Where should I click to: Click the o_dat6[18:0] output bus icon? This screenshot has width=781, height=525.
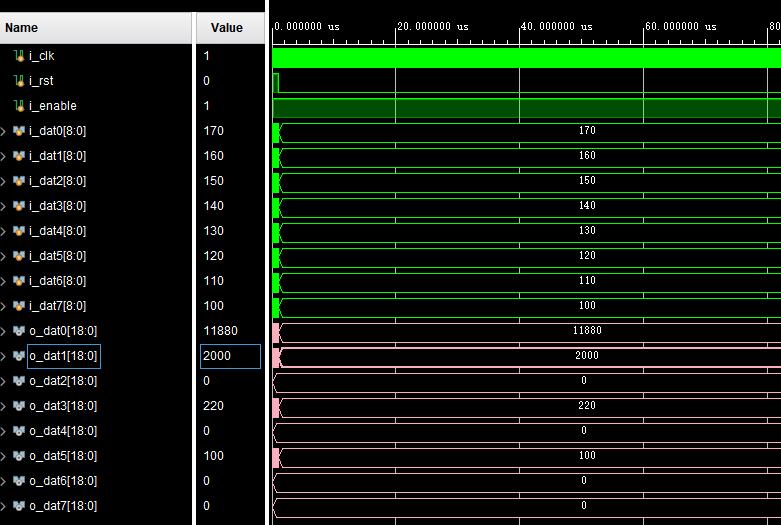pyautogui.click(x=19, y=480)
